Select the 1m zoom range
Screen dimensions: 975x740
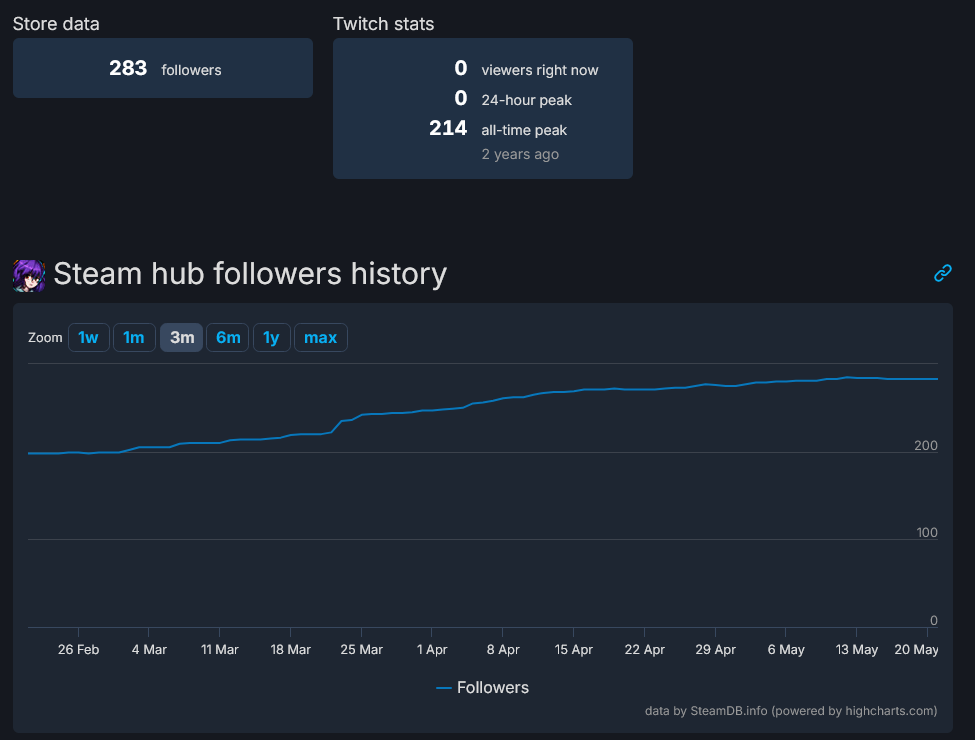[134, 338]
